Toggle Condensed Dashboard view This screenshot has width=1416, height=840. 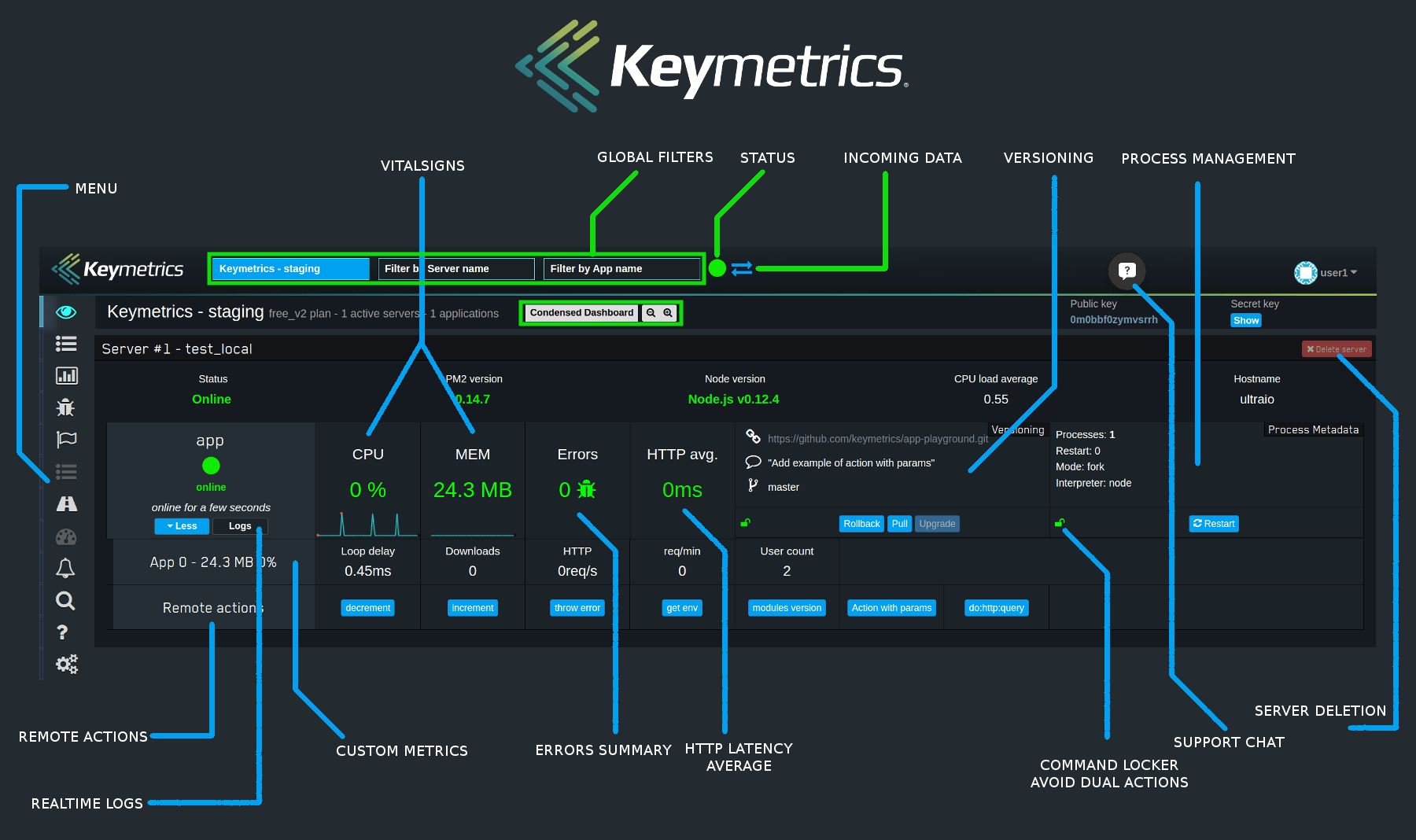click(581, 313)
